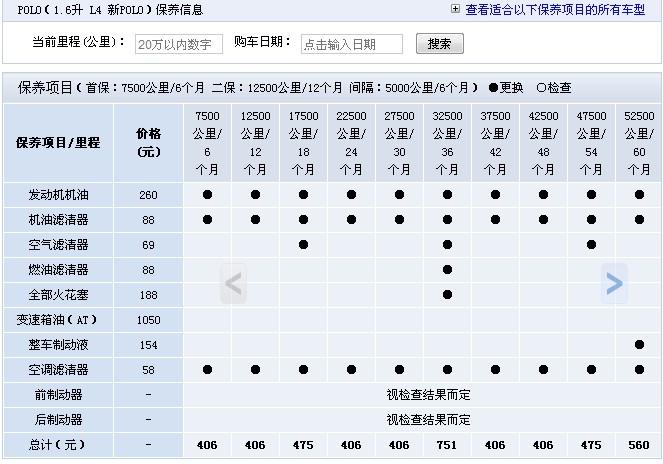
Task: Expand the plus icon beside 查看适合以下保养项目的所有车型
Action: click(455, 9)
